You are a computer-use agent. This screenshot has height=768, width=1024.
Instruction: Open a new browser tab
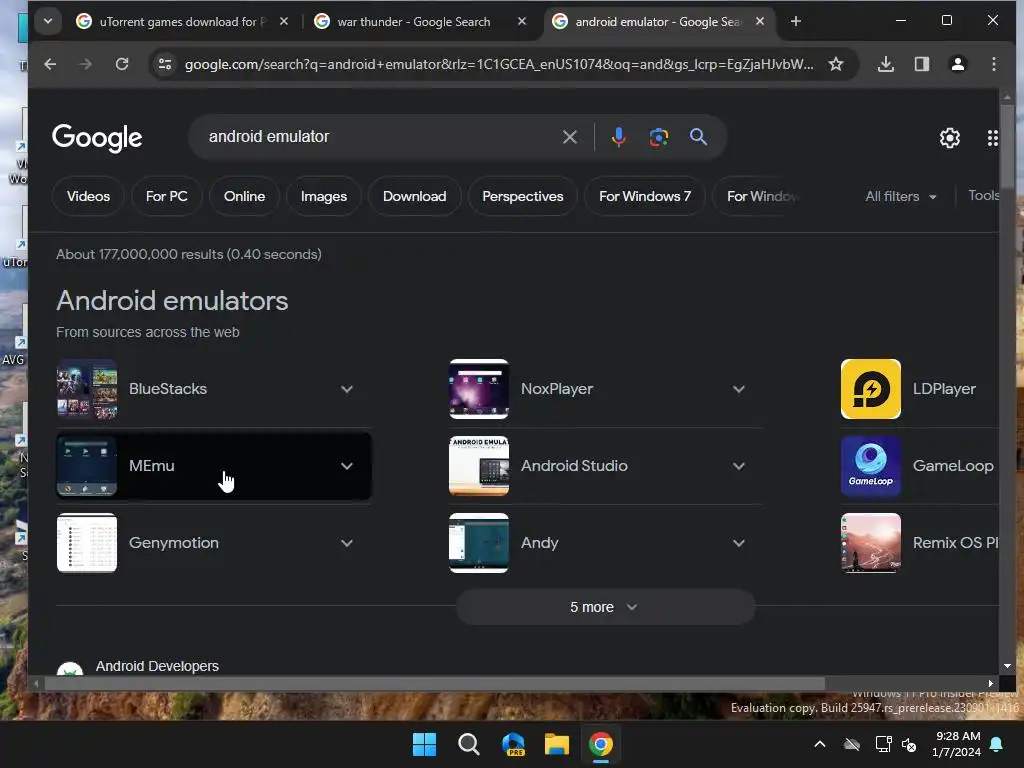795,22
